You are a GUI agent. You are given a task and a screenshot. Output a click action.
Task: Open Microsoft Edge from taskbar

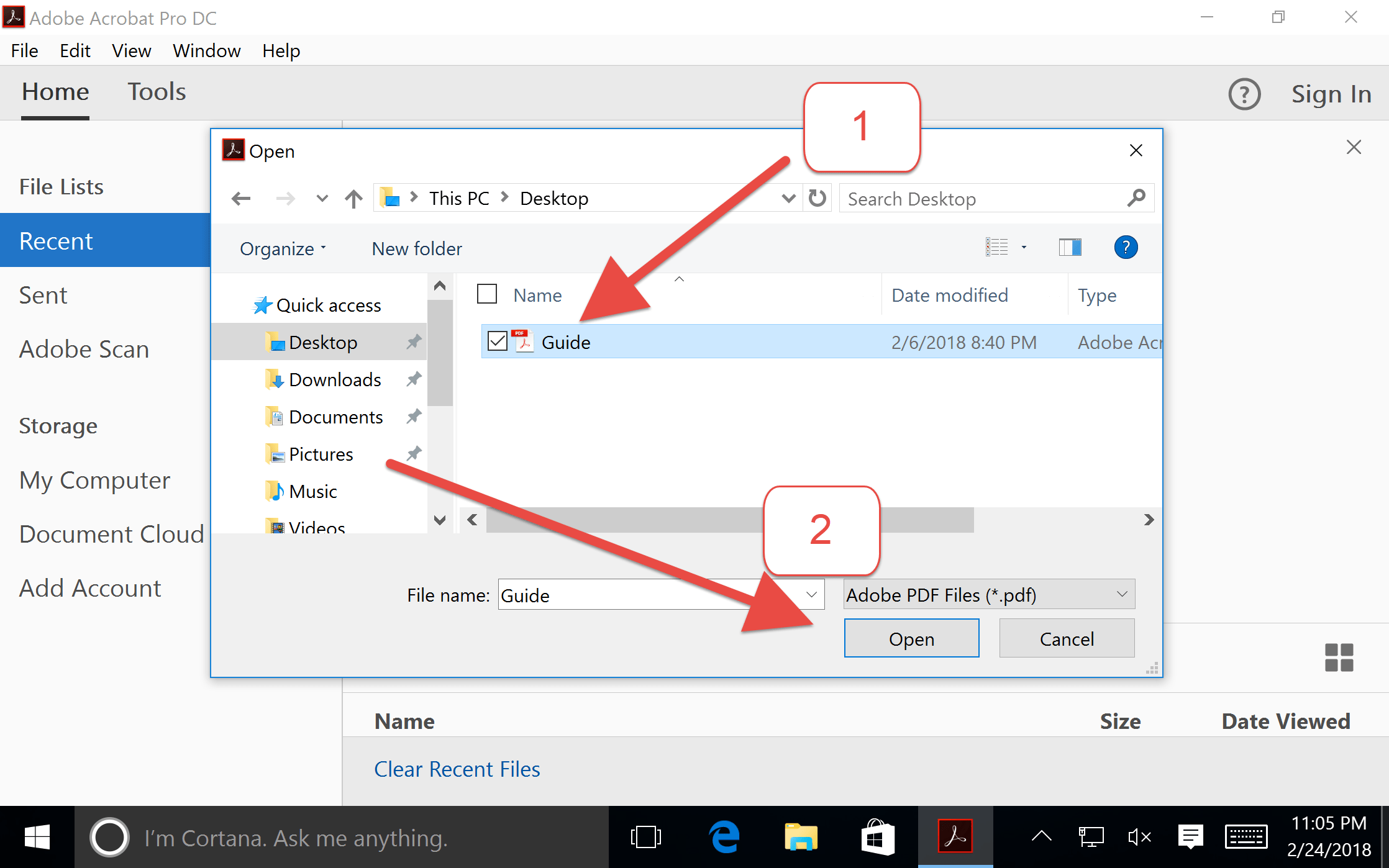click(x=724, y=838)
